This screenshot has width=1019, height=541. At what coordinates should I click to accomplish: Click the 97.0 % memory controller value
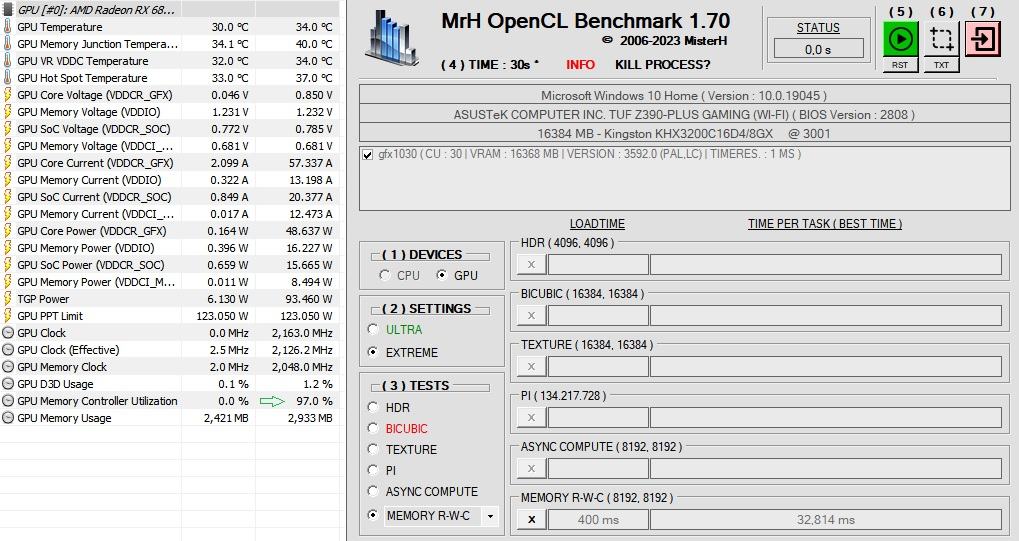point(315,401)
